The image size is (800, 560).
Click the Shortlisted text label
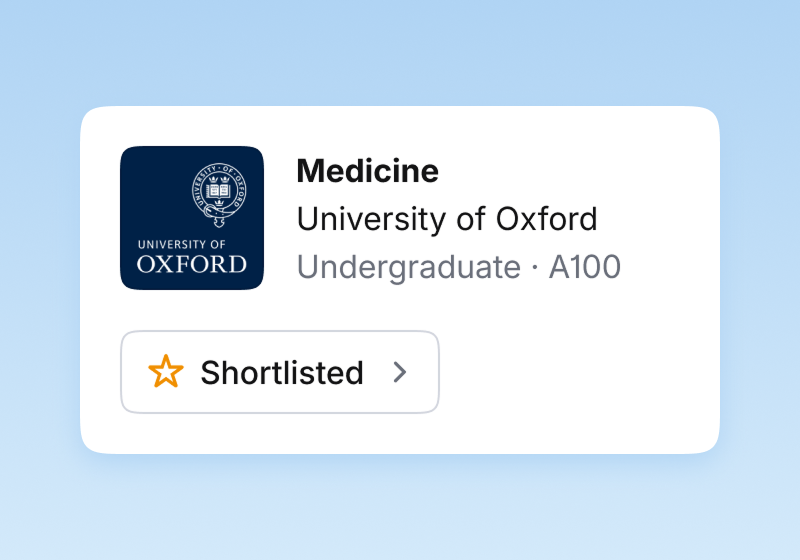(282, 372)
